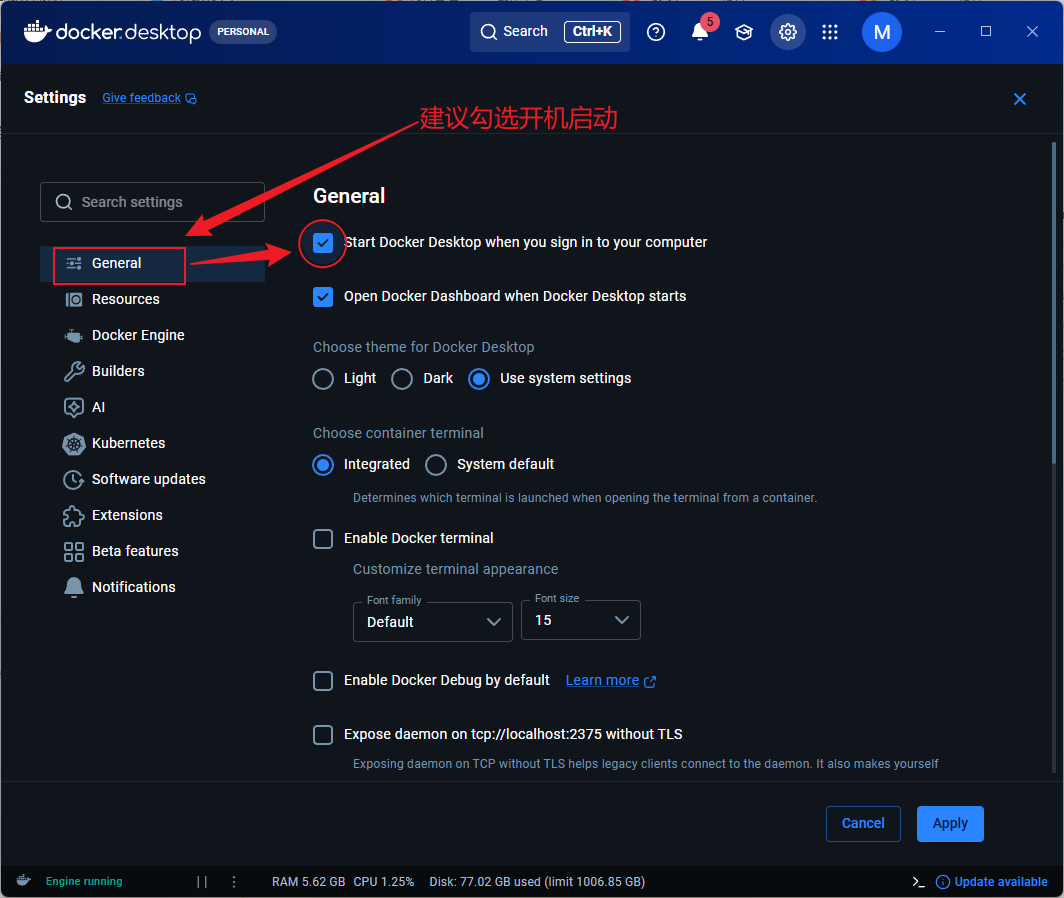Click the Engine running status text

pyautogui.click(x=84, y=881)
